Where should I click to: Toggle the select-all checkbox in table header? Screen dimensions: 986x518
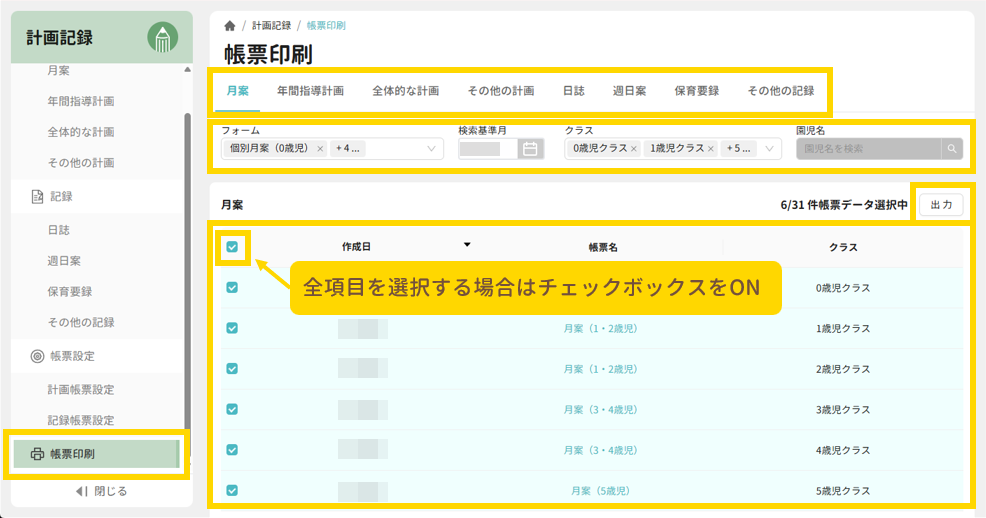click(x=232, y=247)
